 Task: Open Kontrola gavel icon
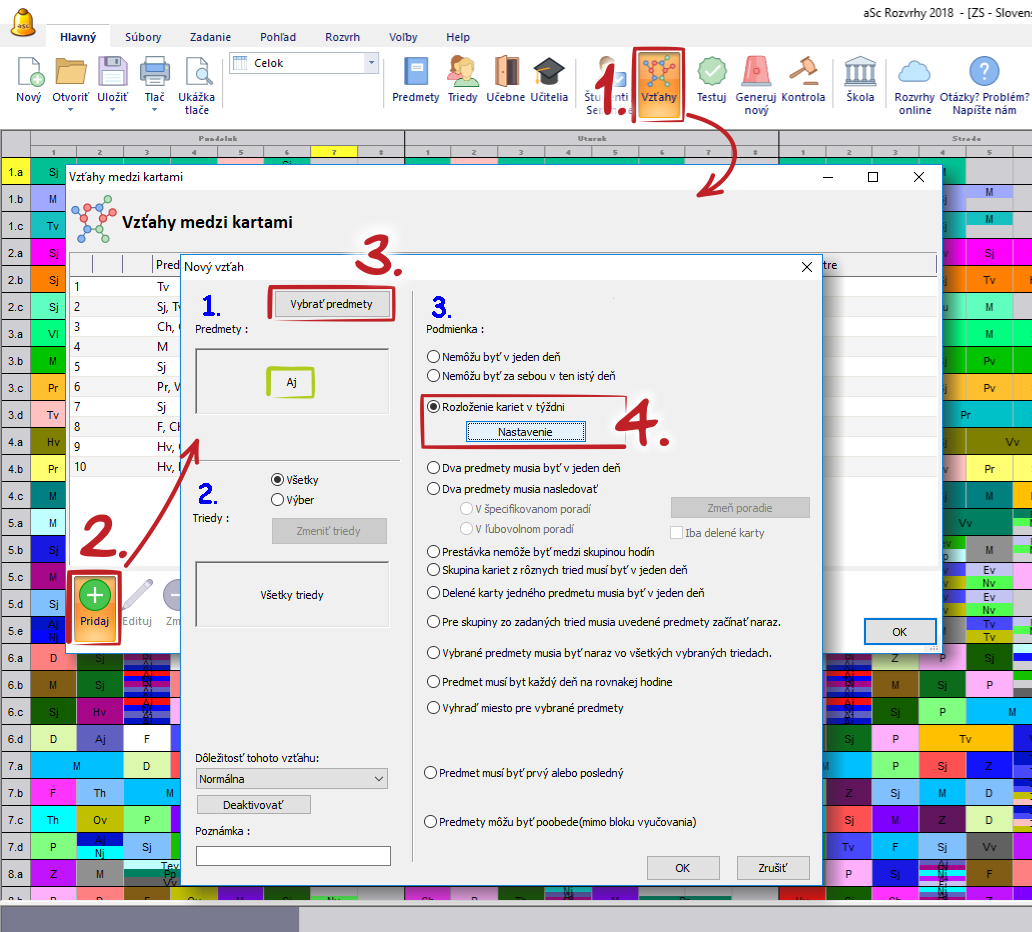[802, 73]
